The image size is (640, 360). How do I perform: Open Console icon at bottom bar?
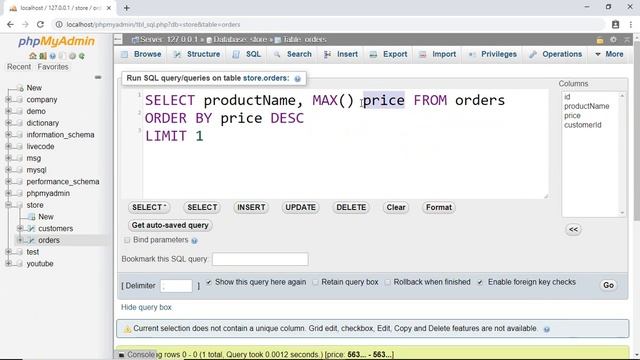coord(122,355)
